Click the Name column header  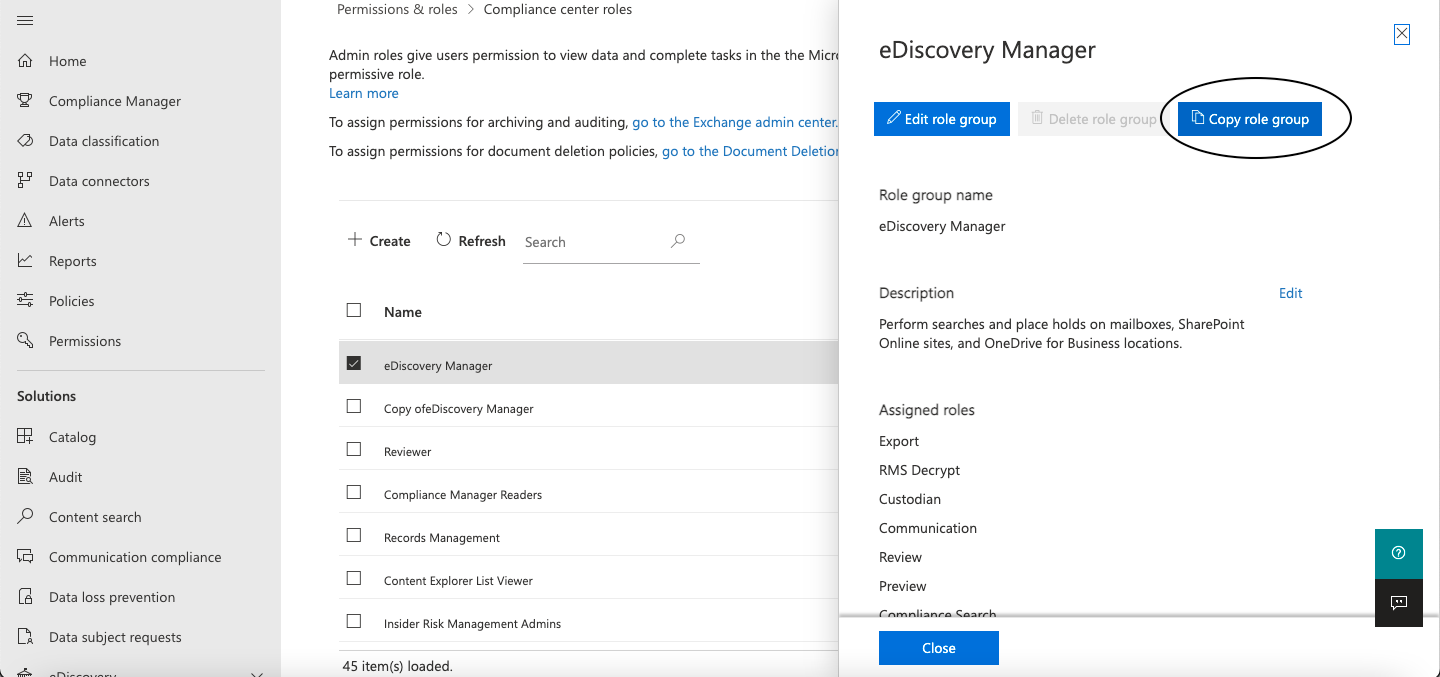(403, 312)
